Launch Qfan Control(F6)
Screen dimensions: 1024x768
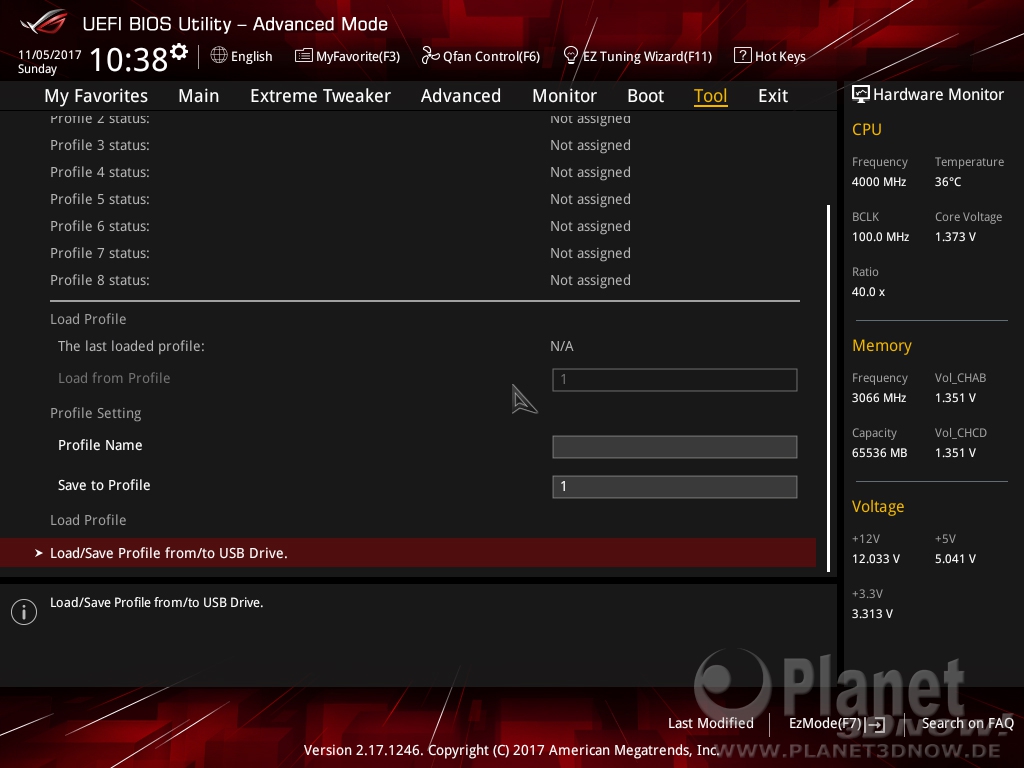coord(491,56)
